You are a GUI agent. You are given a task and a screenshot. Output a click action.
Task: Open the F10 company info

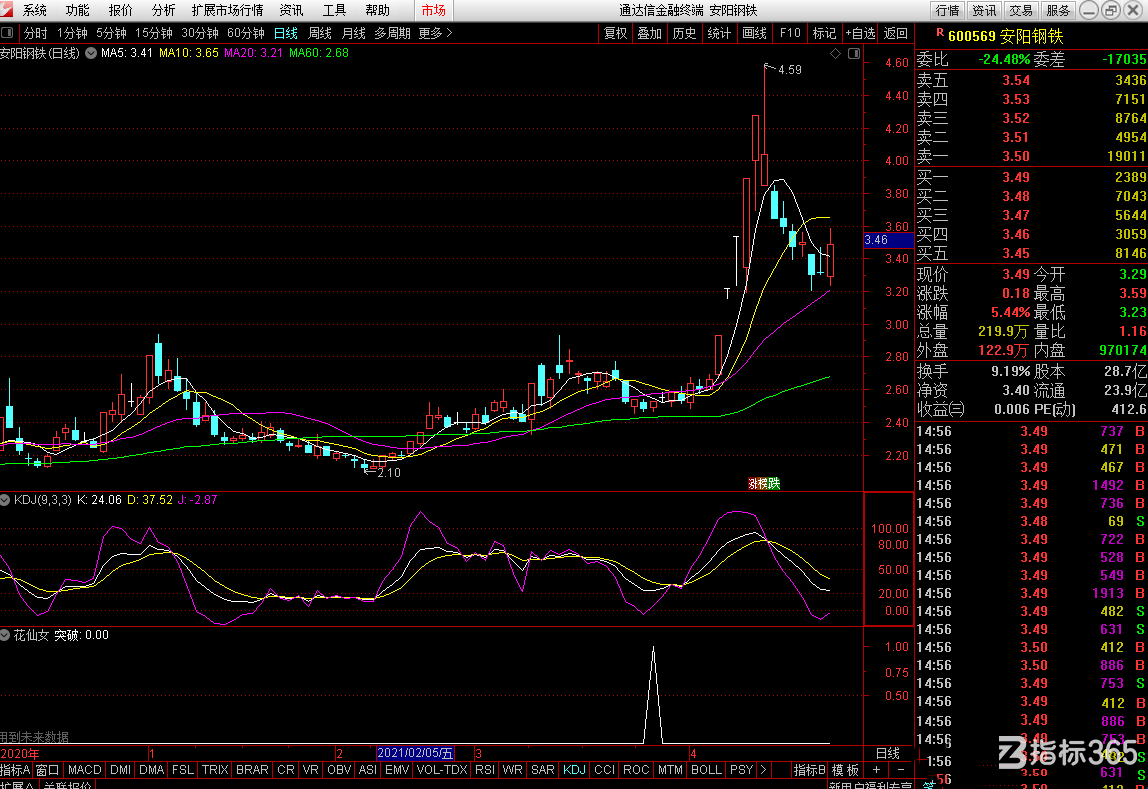790,33
